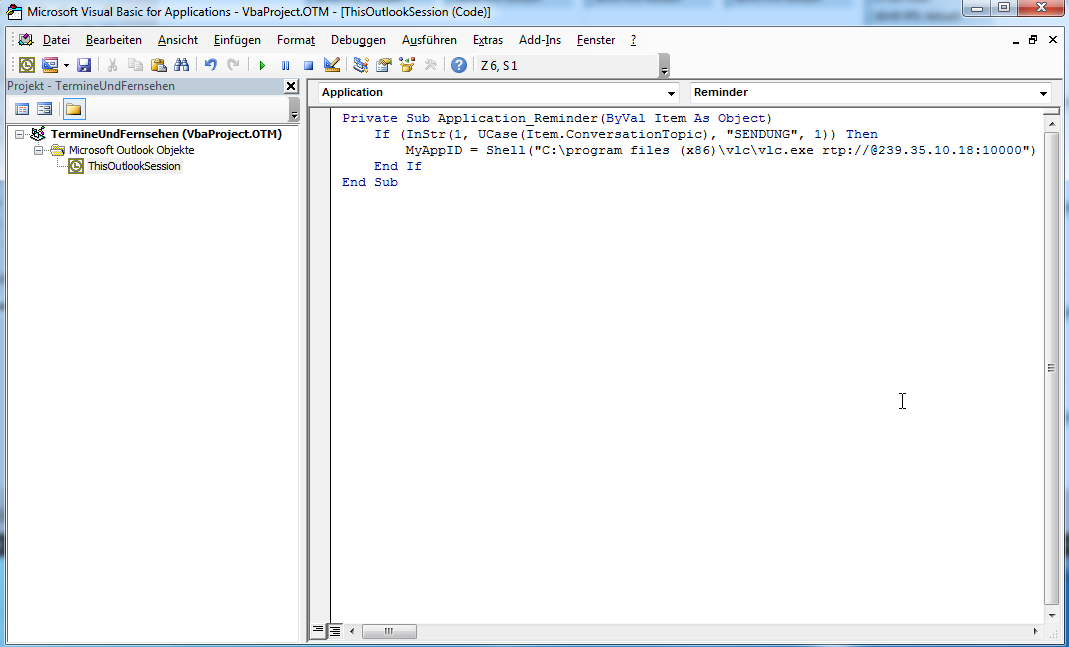The width and height of the screenshot is (1069, 647).
Task: Close the Projekt - TermineUndFernsehen pane
Action: [x=291, y=86]
